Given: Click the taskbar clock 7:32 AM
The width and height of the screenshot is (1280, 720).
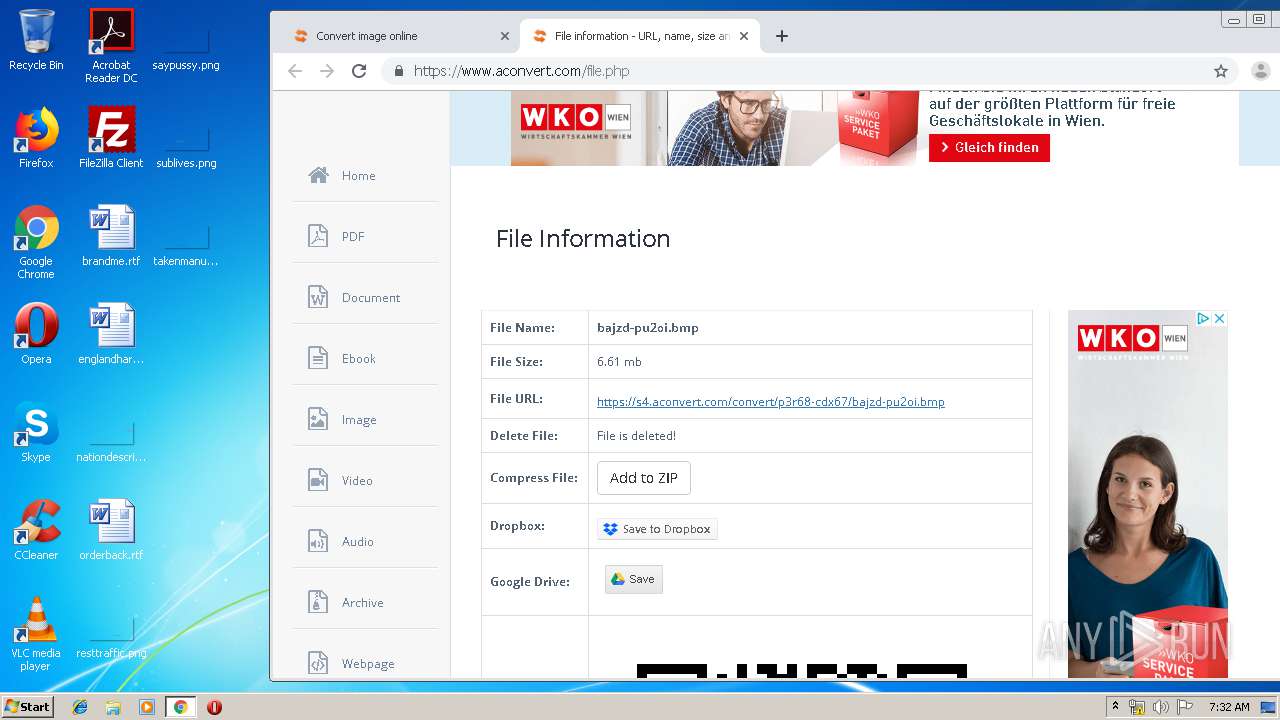Looking at the screenshot, I should click(1229, 707).
